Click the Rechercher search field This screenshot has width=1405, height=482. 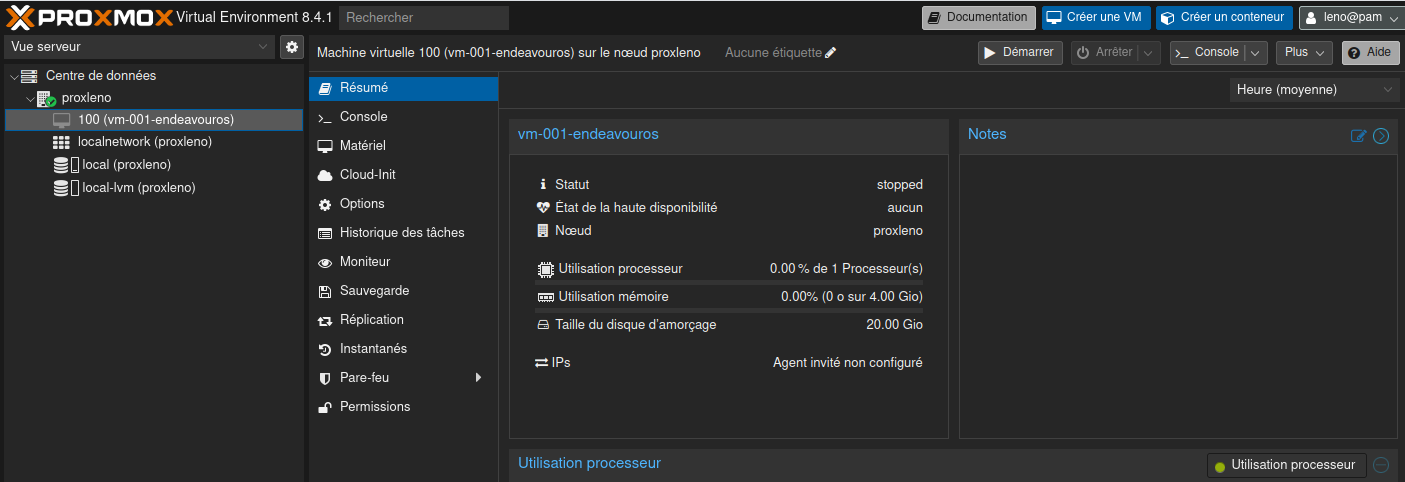tap(423, 17)
